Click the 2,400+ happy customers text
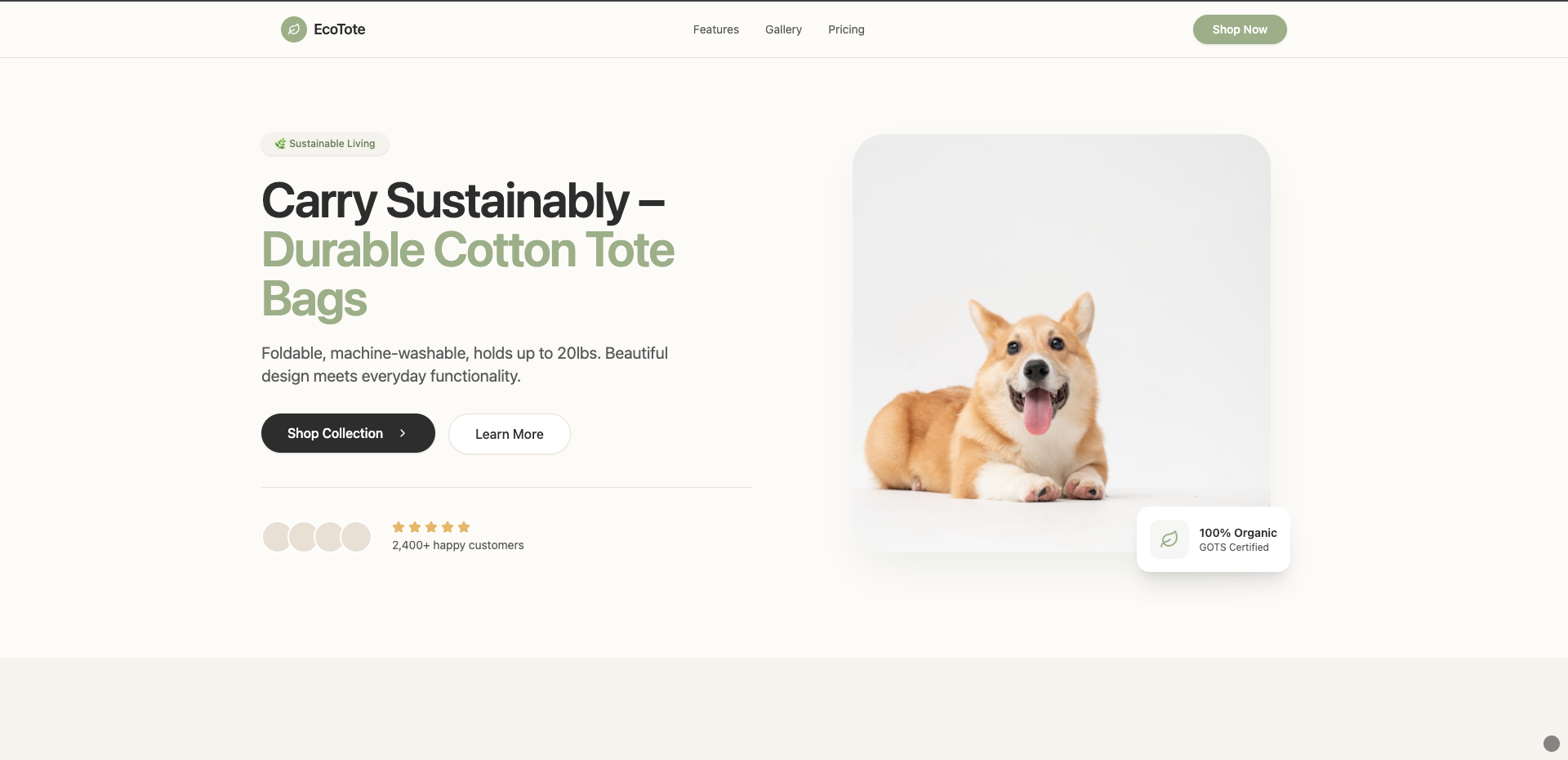Screen dimensions: 1568x760 [458, 545]
